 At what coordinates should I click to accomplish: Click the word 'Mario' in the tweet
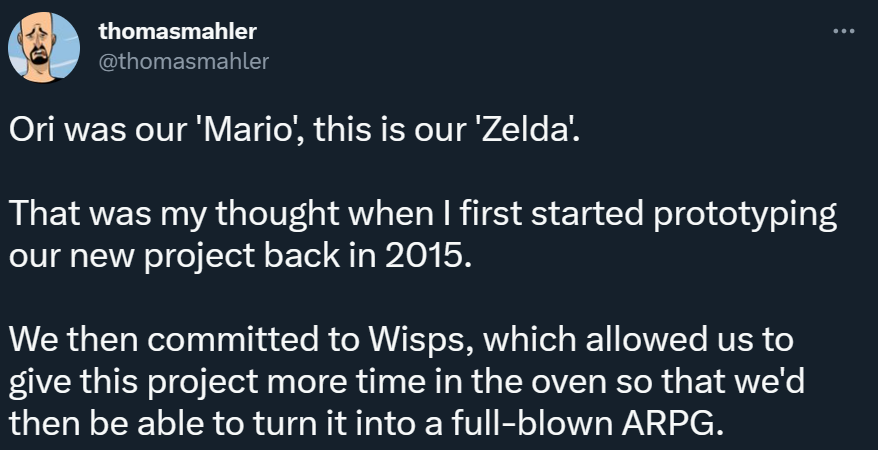(x=253, y=134)
